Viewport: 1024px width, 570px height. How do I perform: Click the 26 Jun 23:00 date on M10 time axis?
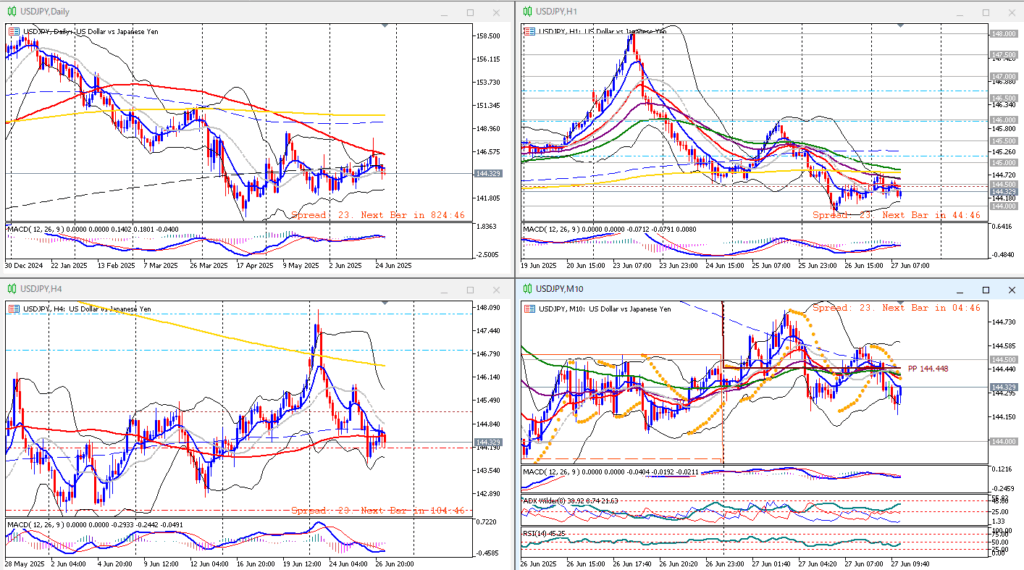(x=723, y=564)
